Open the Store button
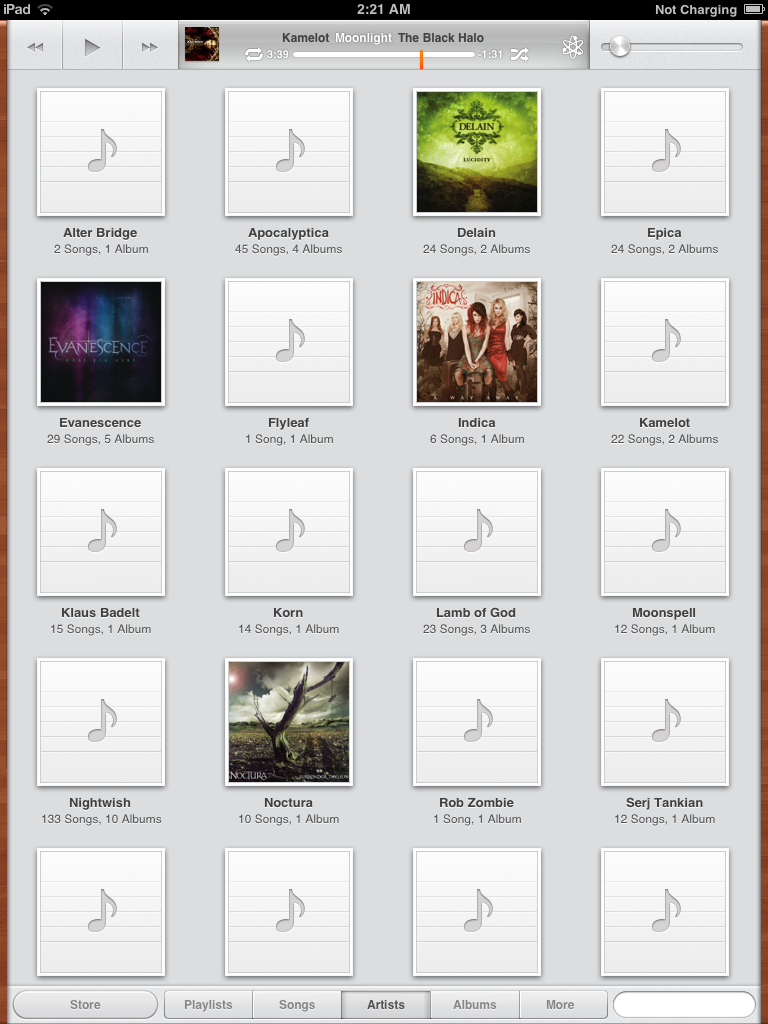The height and width of the screenshot is (1024, 768). (x=85, y=1004)
